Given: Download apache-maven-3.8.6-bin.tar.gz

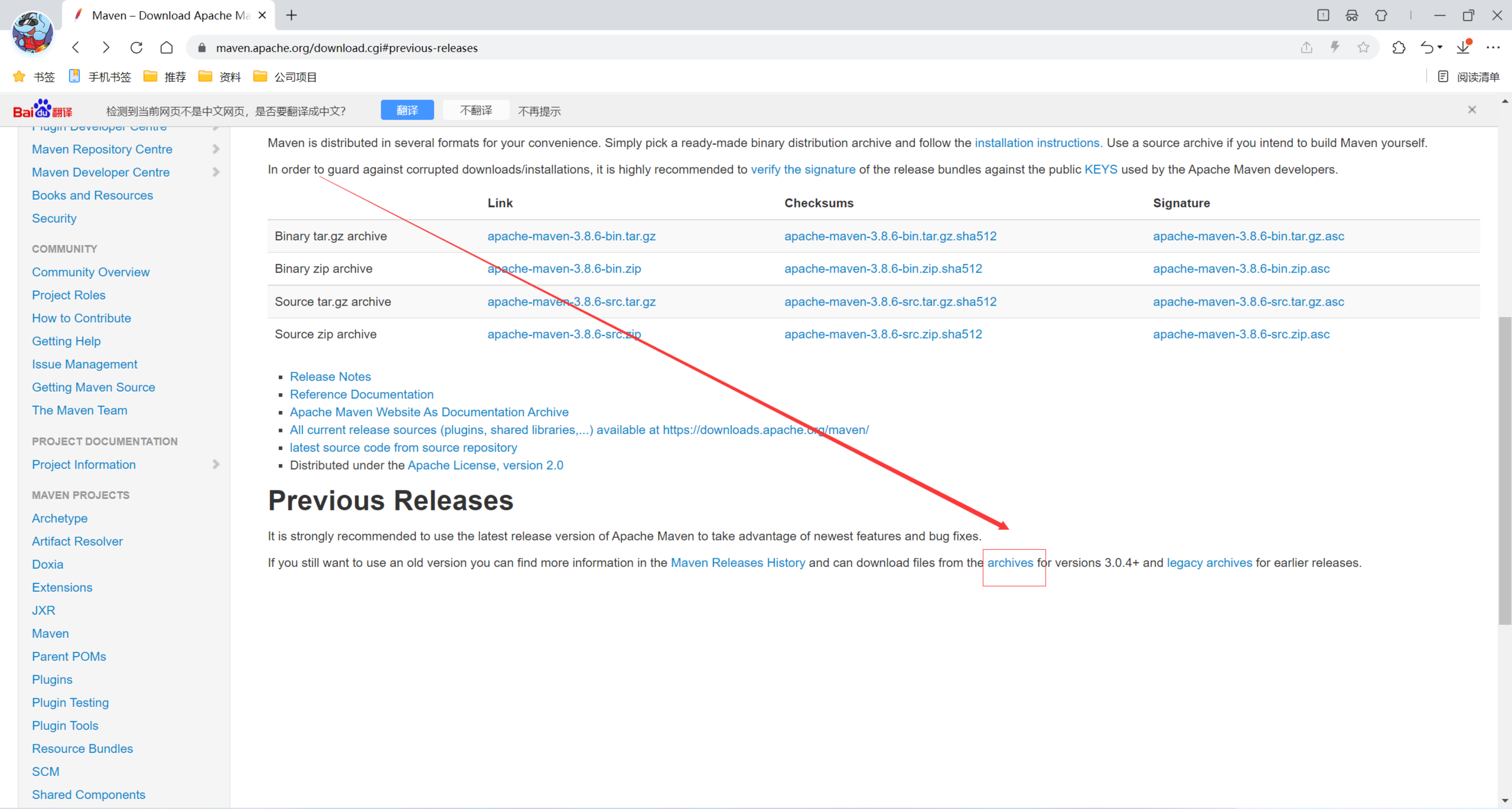Looking at the screenshot, I should coord(571,236).
